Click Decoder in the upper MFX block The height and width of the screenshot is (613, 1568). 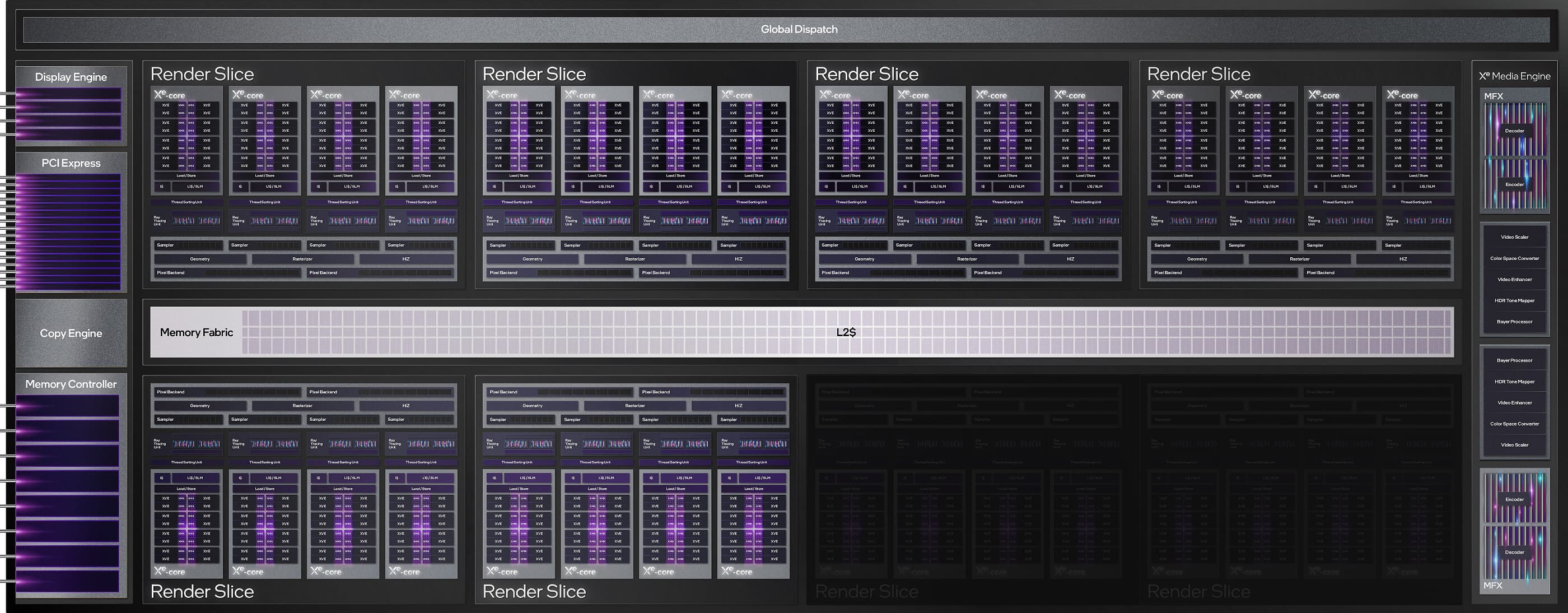1514,131
